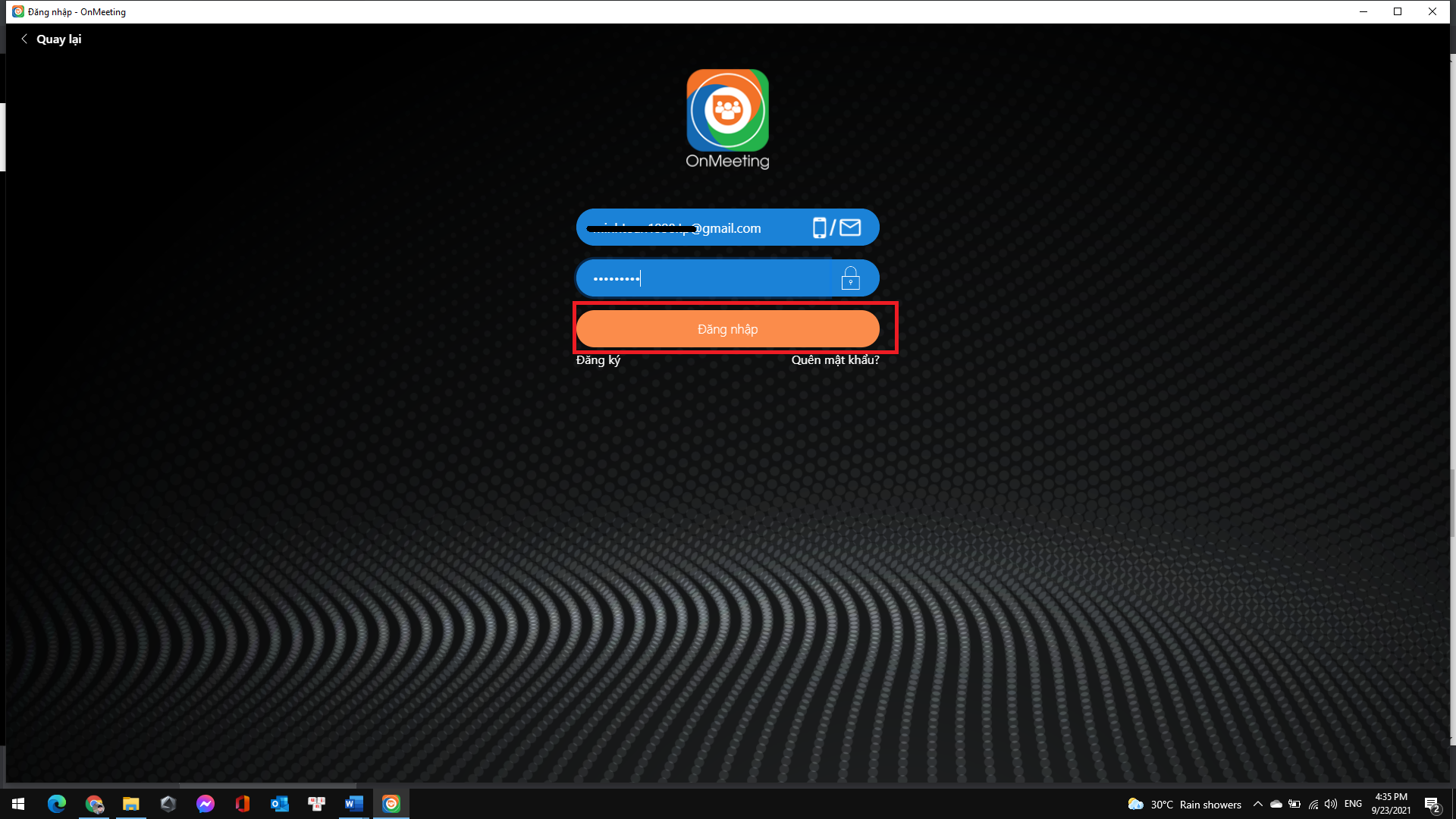Screen dimensions: 1456x819
Task: Click the phone/email icon in username field
Action: tap(836, 227)
